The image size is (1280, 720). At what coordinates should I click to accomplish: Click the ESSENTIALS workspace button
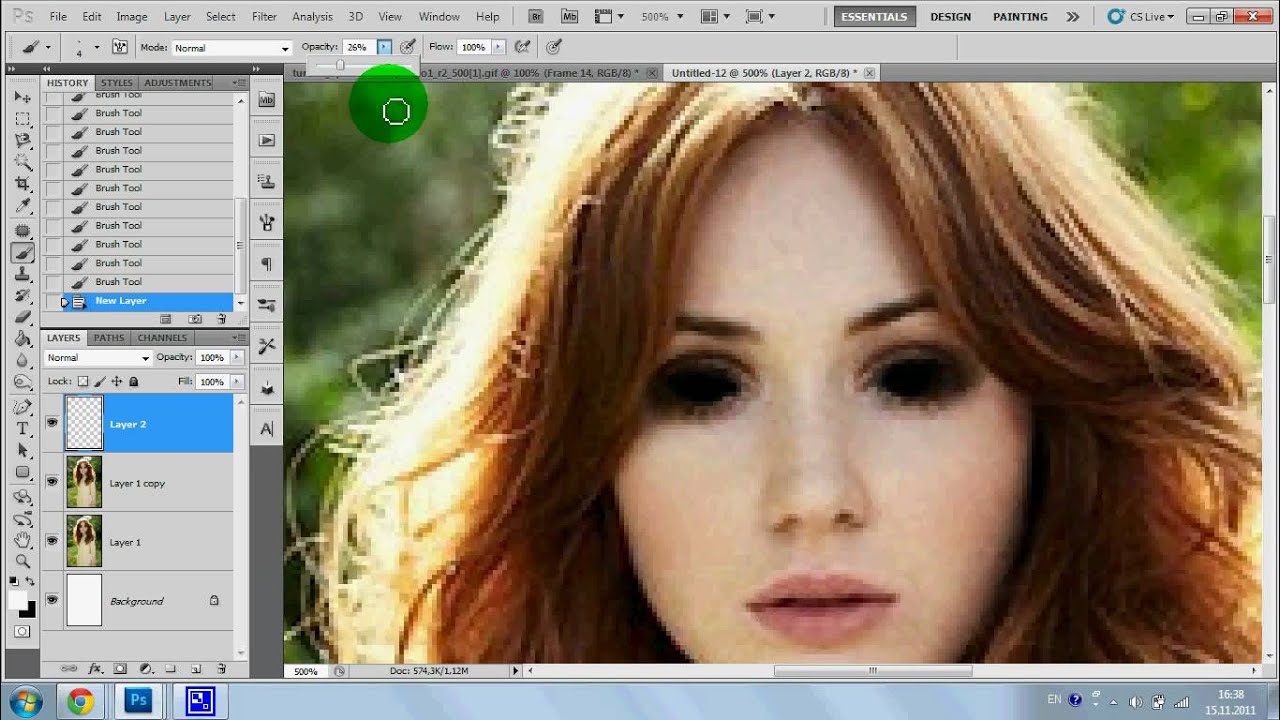click(x=875, y=17)
